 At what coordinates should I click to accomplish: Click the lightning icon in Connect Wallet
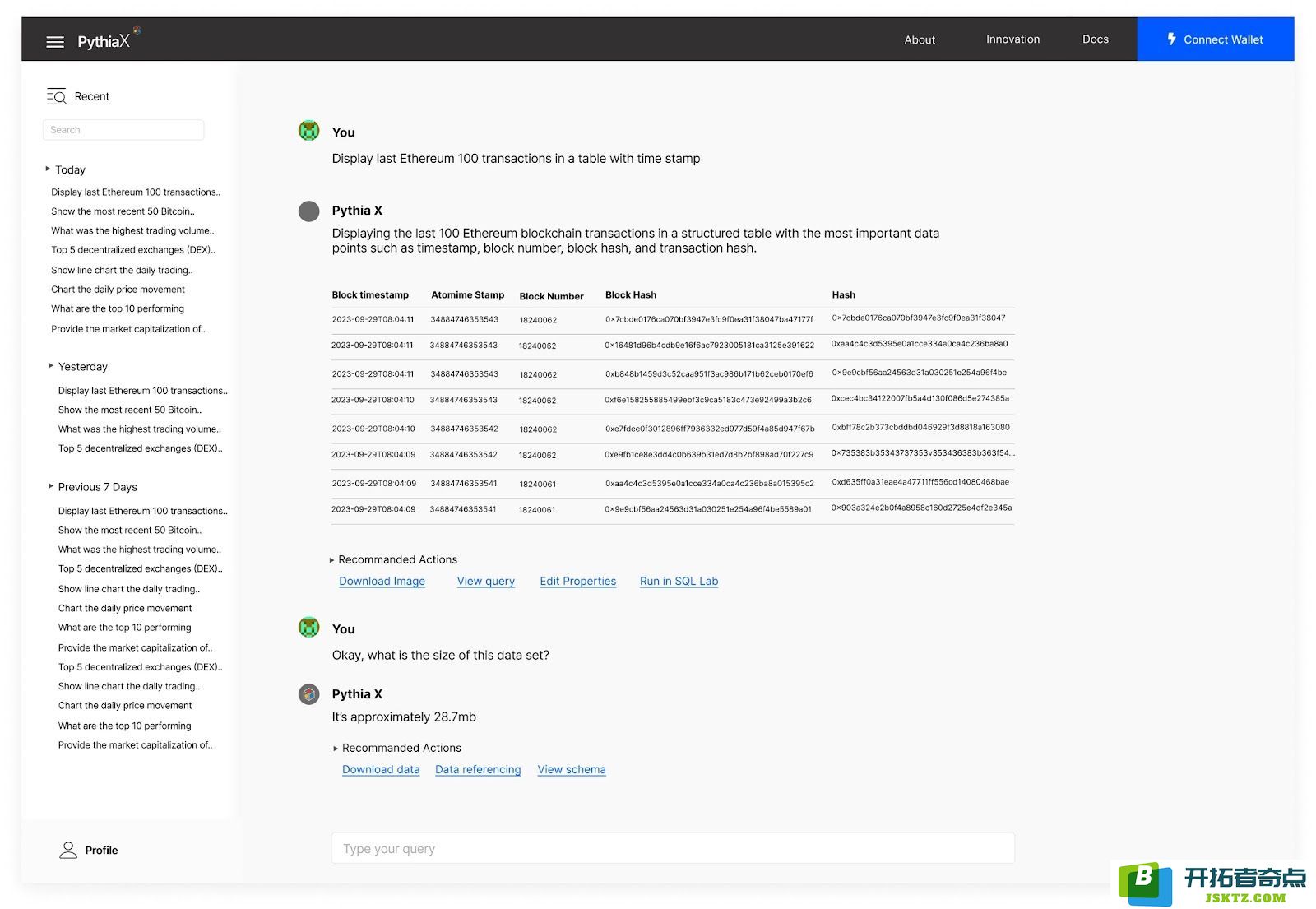coord(1171,39)
